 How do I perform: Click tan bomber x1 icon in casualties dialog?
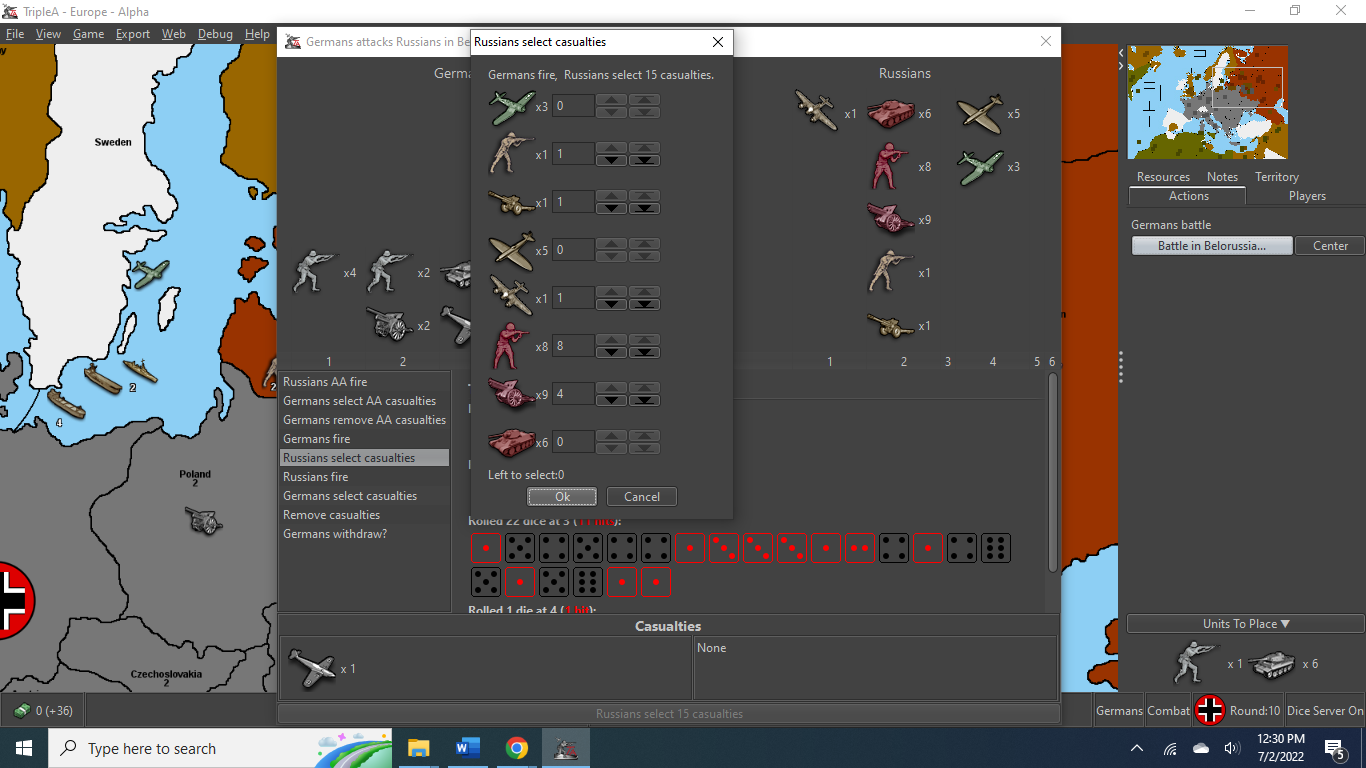511,298
